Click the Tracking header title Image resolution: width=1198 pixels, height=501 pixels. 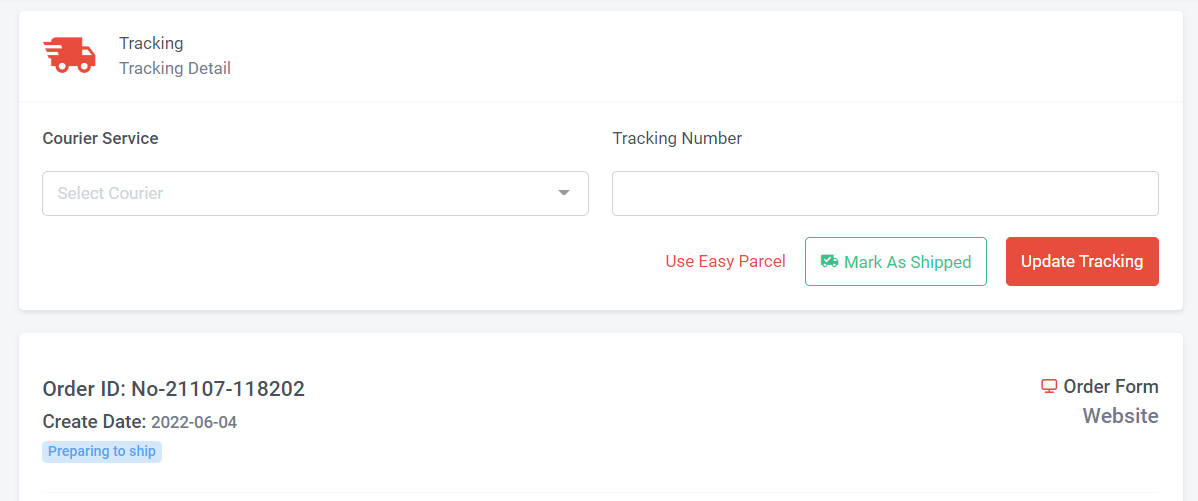151,44
